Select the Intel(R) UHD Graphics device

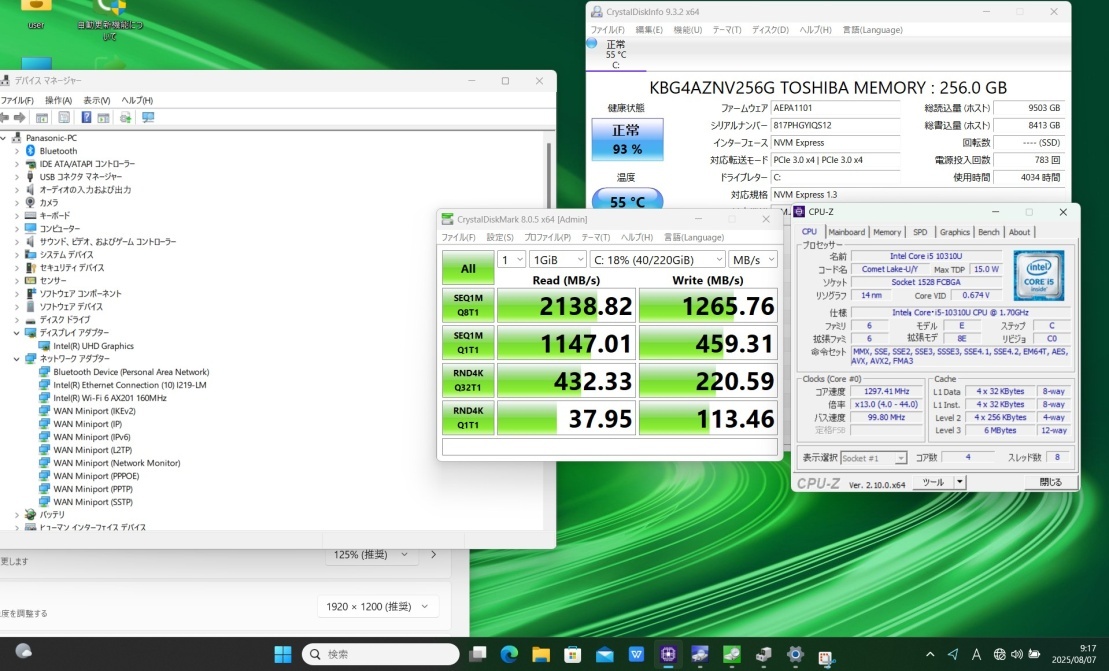click(93, 346)
